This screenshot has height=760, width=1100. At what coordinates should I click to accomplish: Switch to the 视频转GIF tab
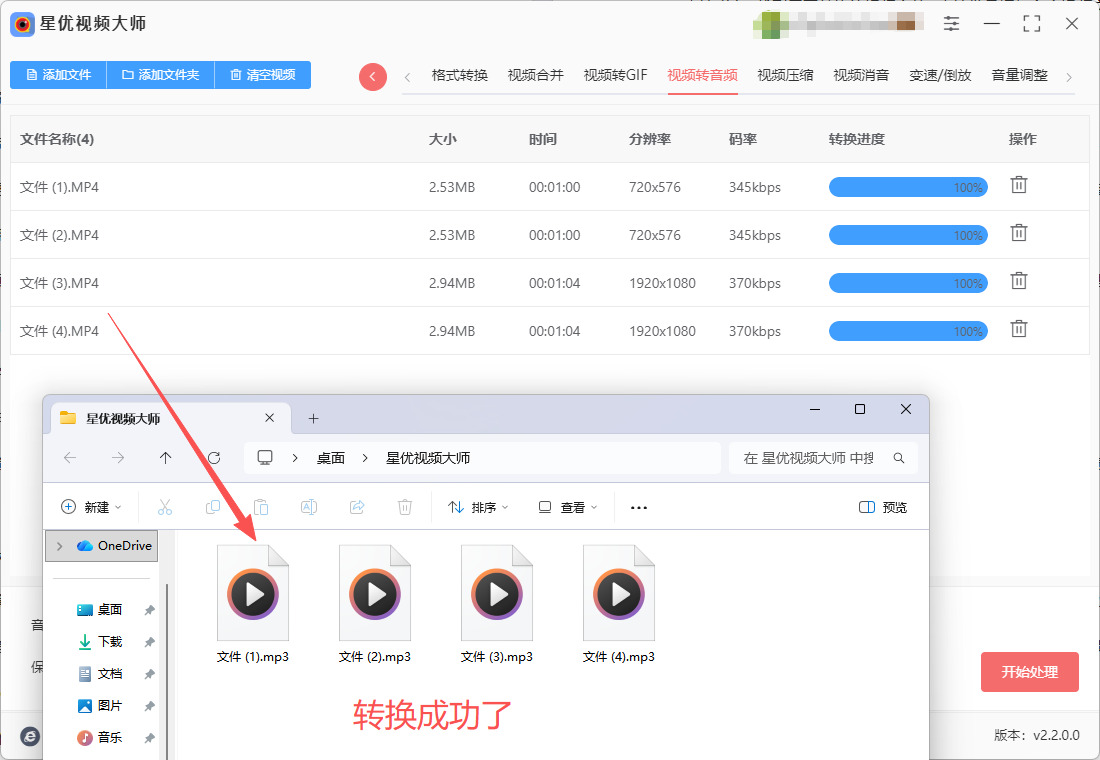pos(615,75)
